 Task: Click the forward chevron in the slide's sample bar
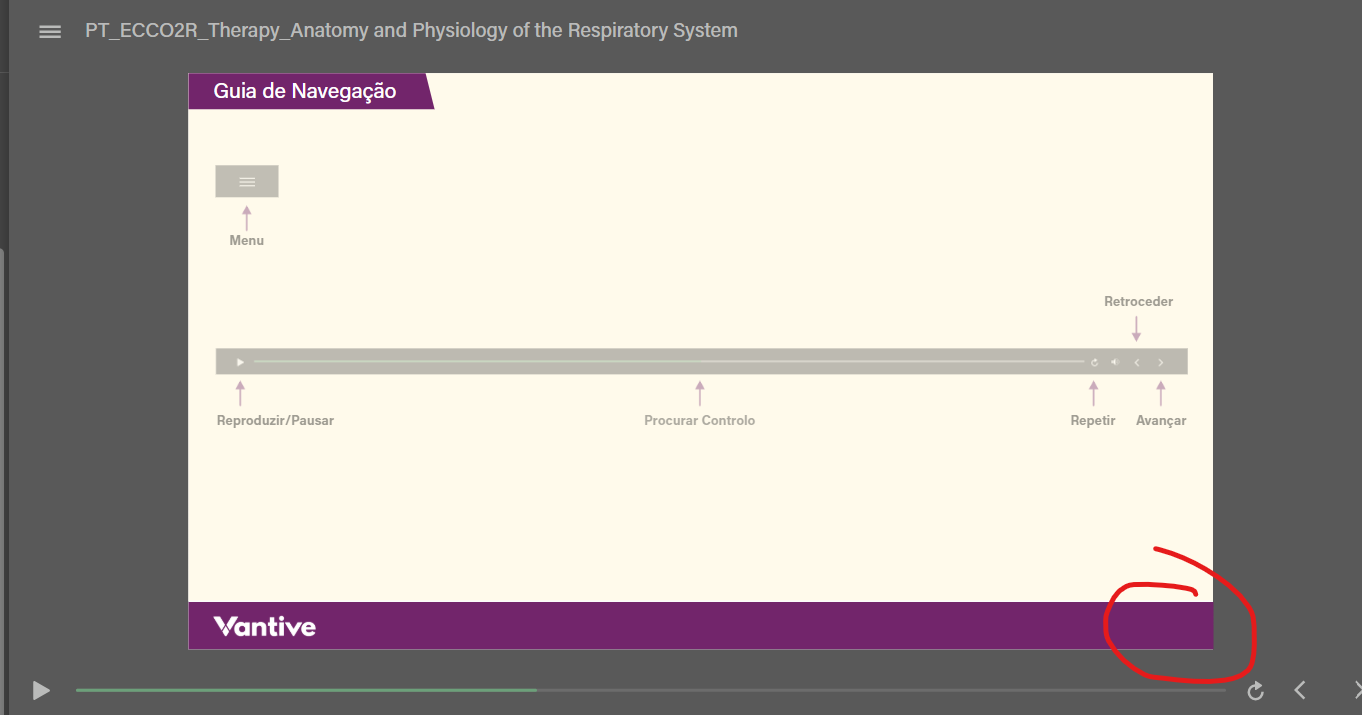click(1161, 362)
